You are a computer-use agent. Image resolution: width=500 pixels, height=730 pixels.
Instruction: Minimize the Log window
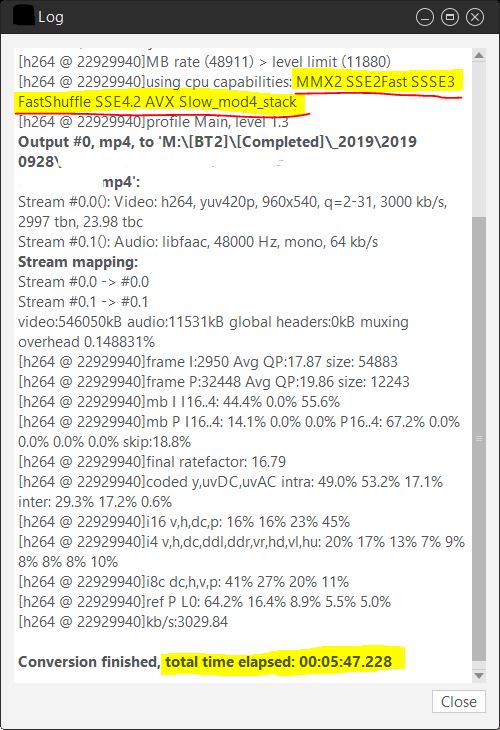point(425,17)
